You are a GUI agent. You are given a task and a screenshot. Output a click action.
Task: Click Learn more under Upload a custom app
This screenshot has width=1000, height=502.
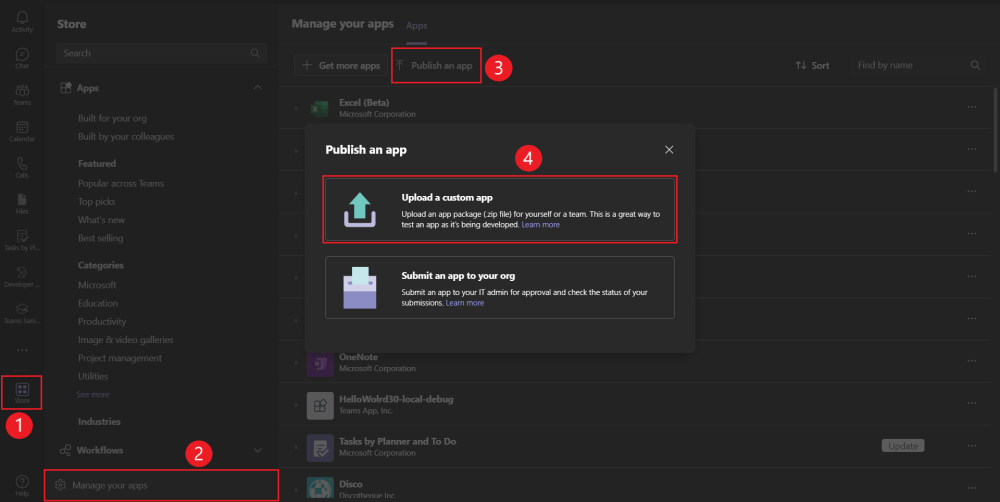(540, 225)
